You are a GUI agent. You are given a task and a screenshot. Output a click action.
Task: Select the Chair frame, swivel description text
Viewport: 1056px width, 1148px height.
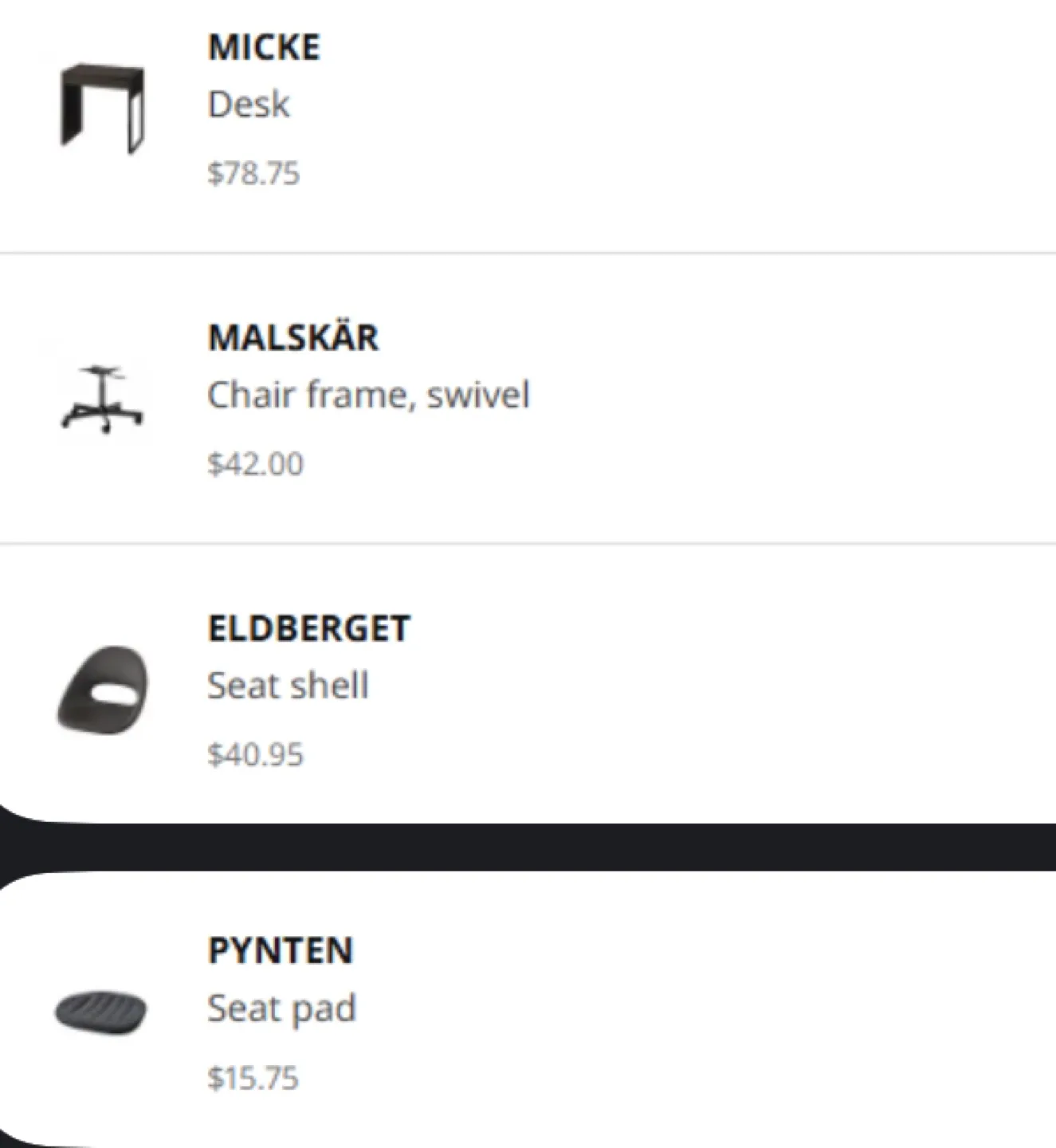369,393
